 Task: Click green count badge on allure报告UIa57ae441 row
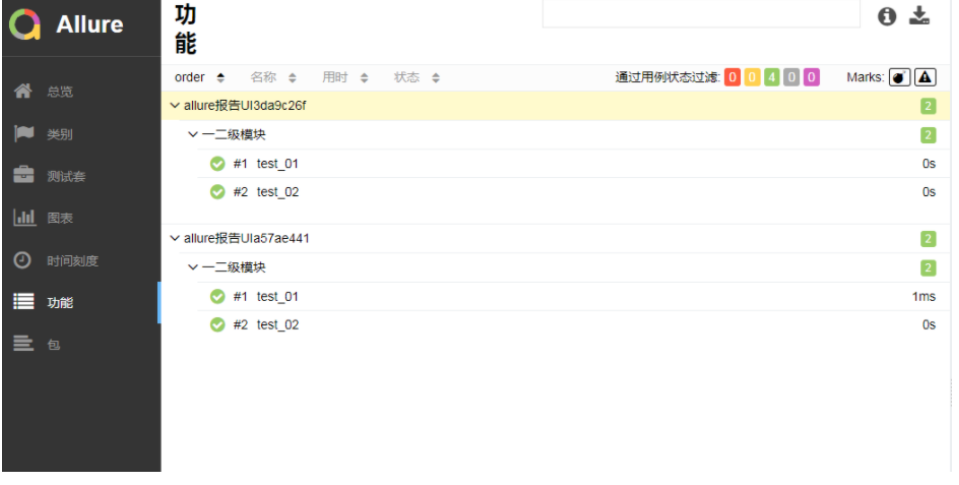click(x=928, y=239)
